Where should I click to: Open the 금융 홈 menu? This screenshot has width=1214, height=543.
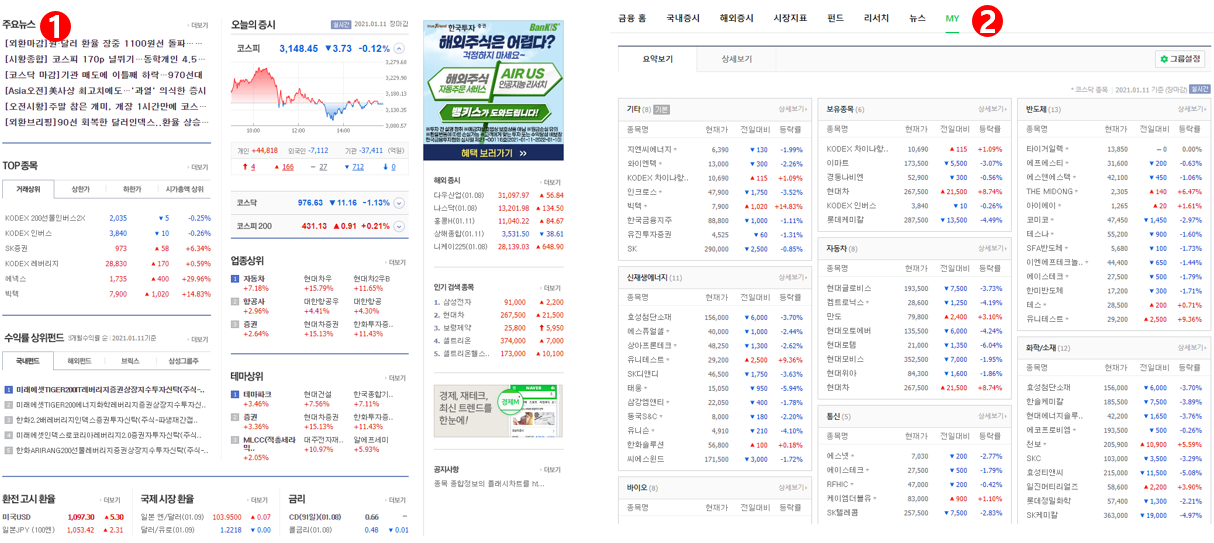[632, 18]
